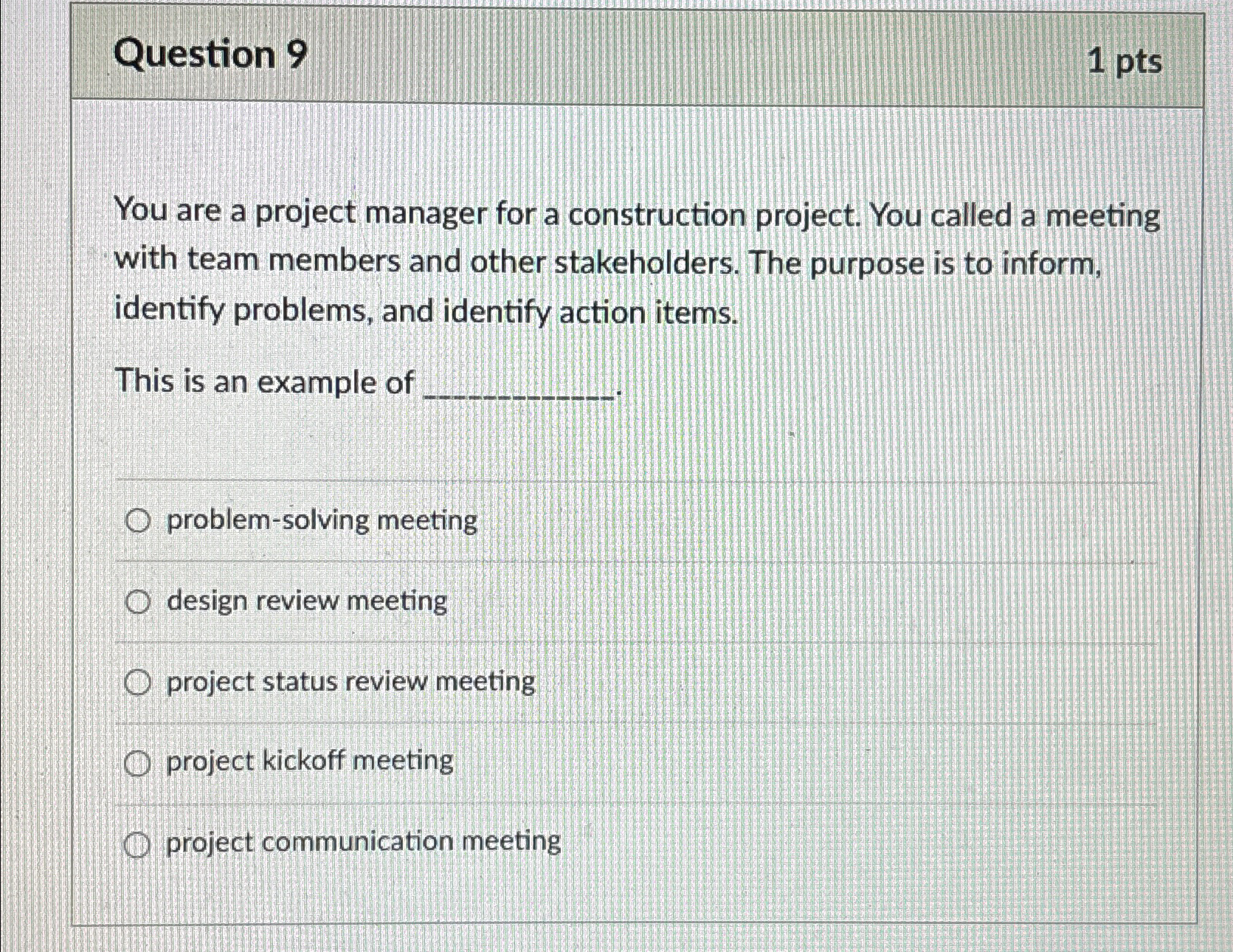Select the project kickoff meeting radio button
This screenshot has width=1233, height=952.
click(139, 762)
